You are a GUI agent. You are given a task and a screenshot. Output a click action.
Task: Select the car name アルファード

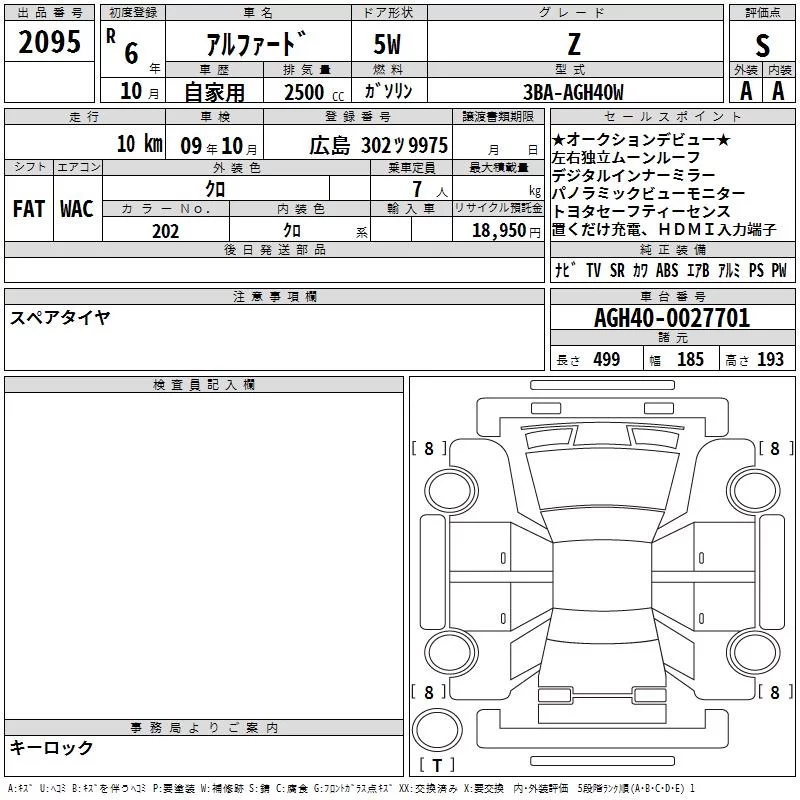(257, 44)
